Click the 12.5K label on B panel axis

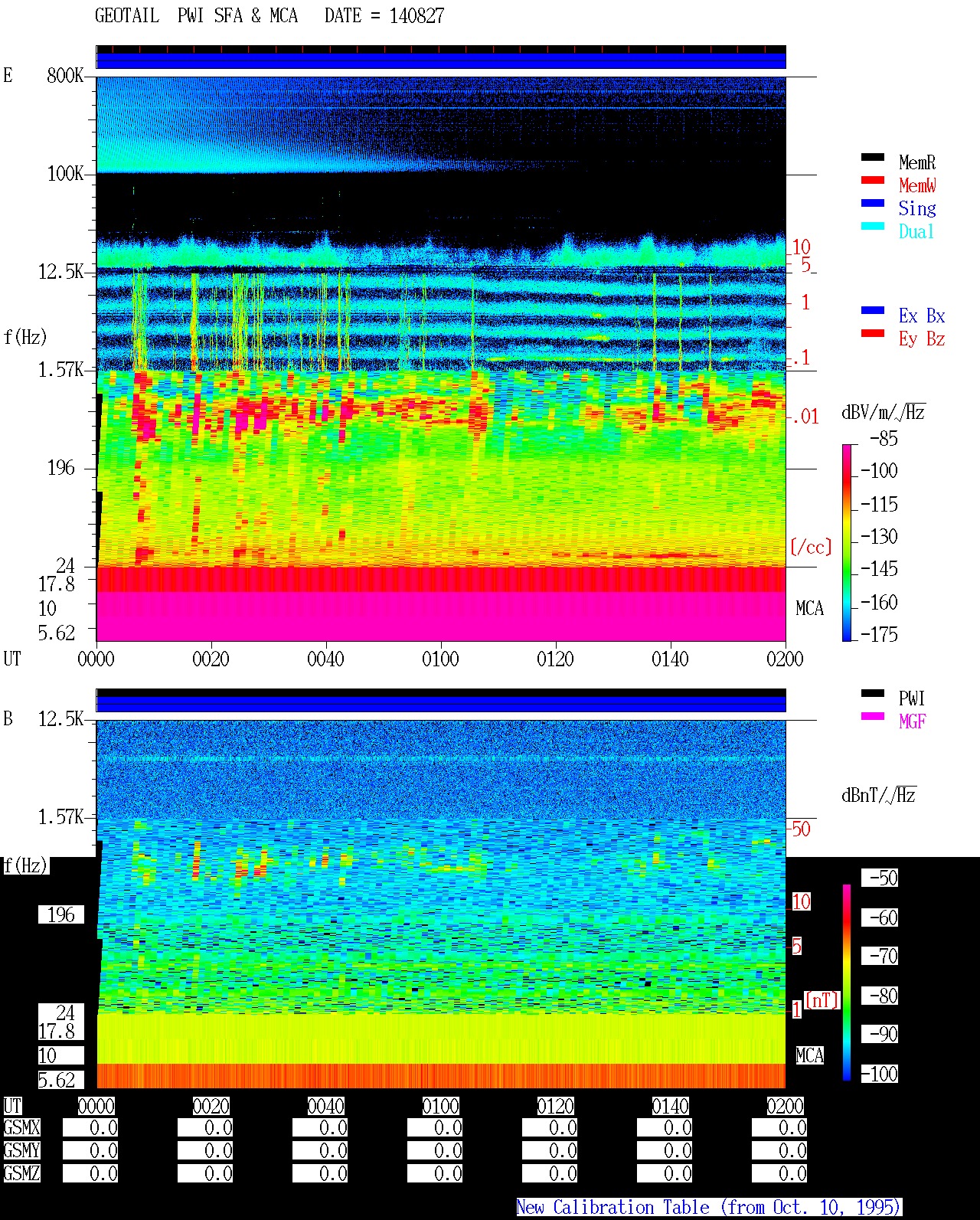[61, 718]
